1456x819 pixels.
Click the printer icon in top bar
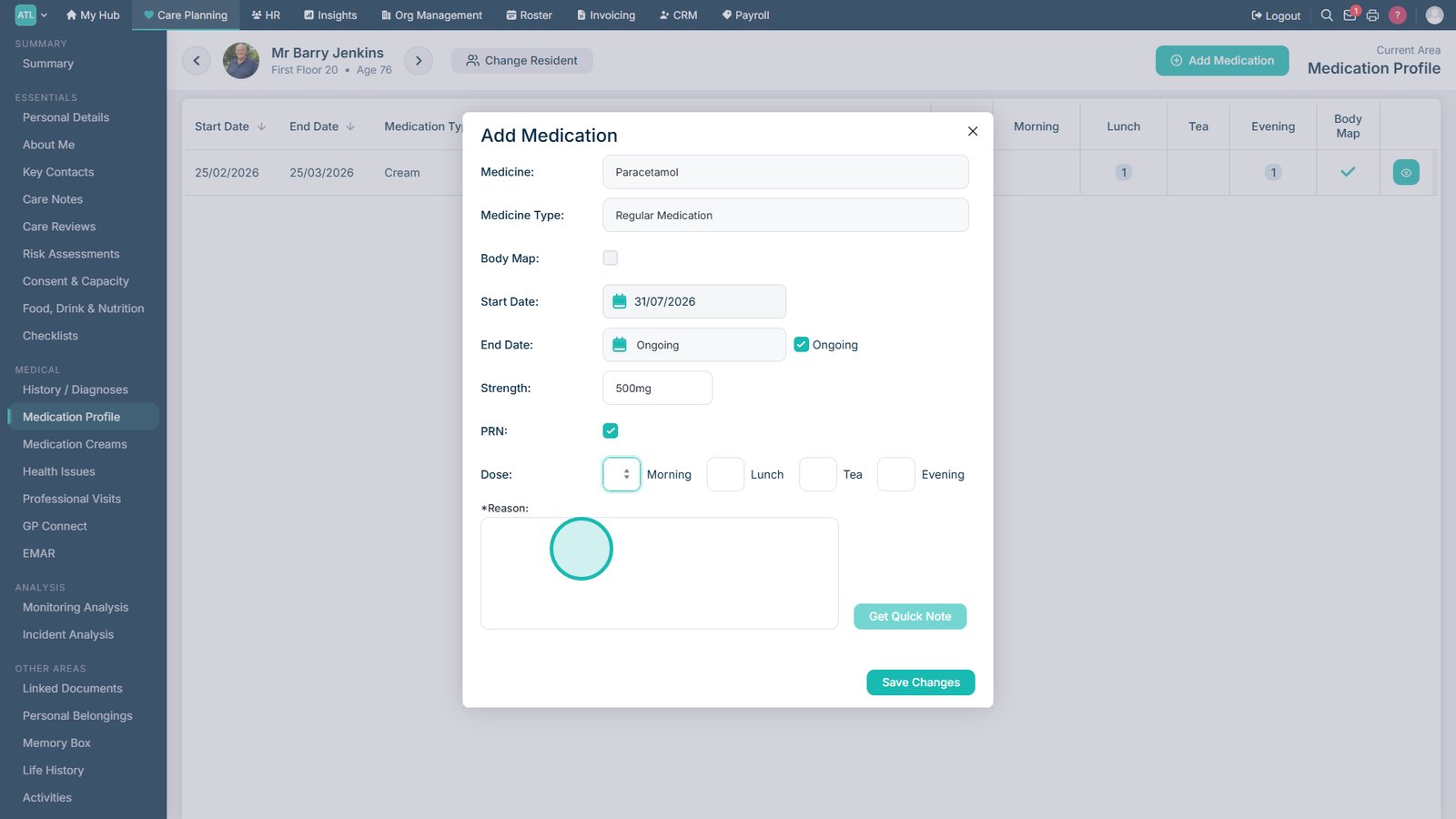(1372, 15)
